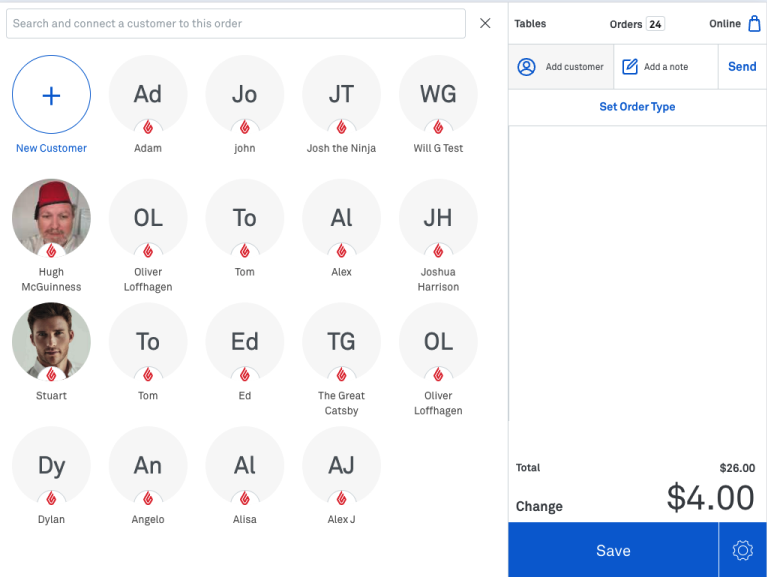Select customer Adam avatar

tap(148, 95)
